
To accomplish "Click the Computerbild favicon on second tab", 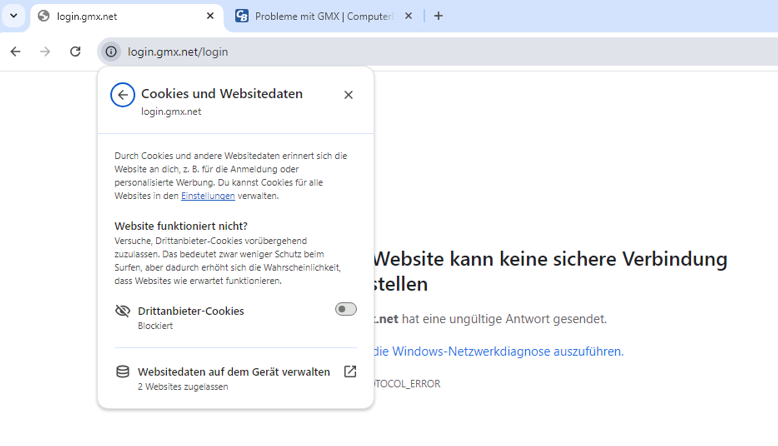I will tap(242, 16).
